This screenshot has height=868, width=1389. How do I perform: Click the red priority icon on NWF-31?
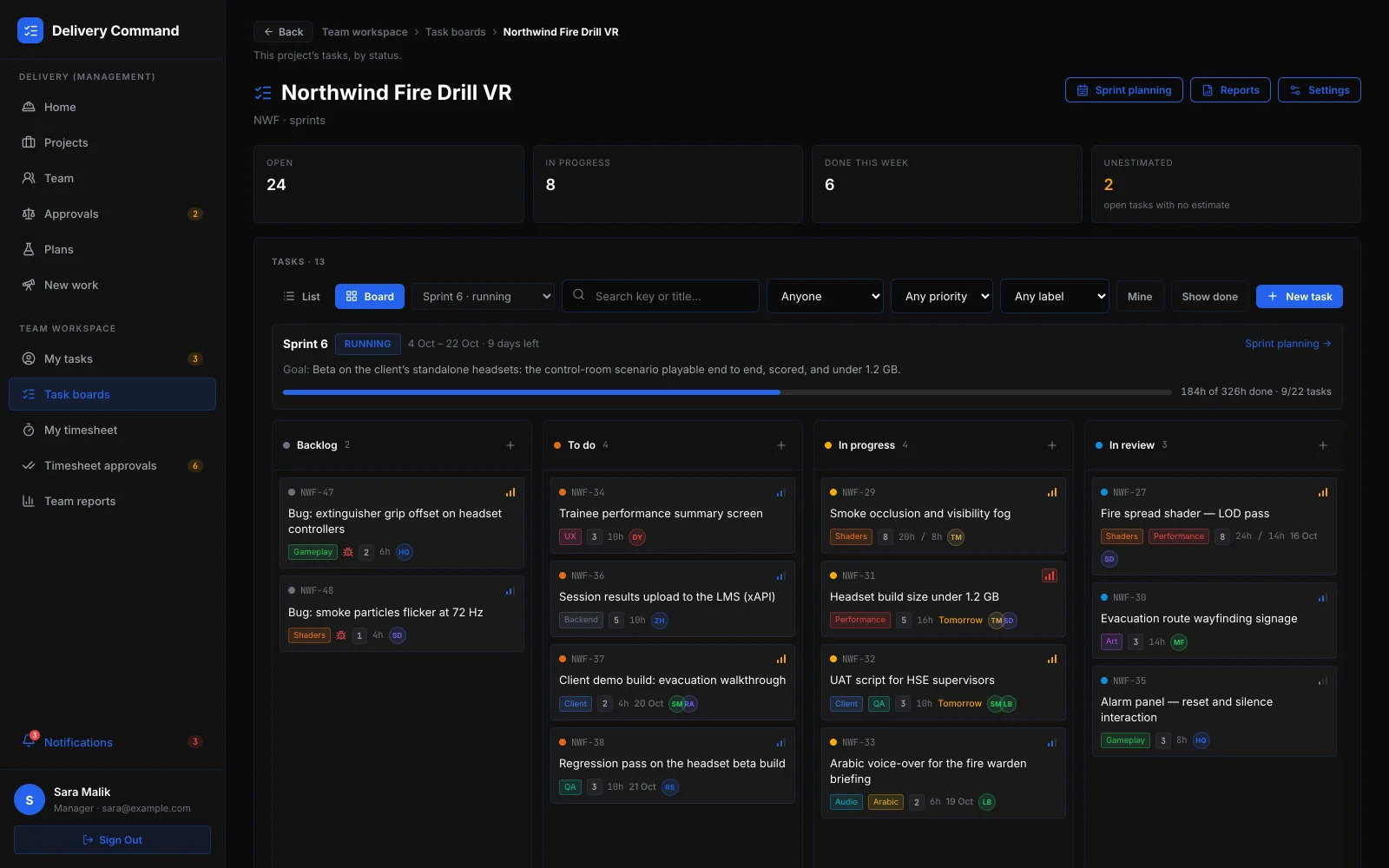click(x=1050, y=575)
